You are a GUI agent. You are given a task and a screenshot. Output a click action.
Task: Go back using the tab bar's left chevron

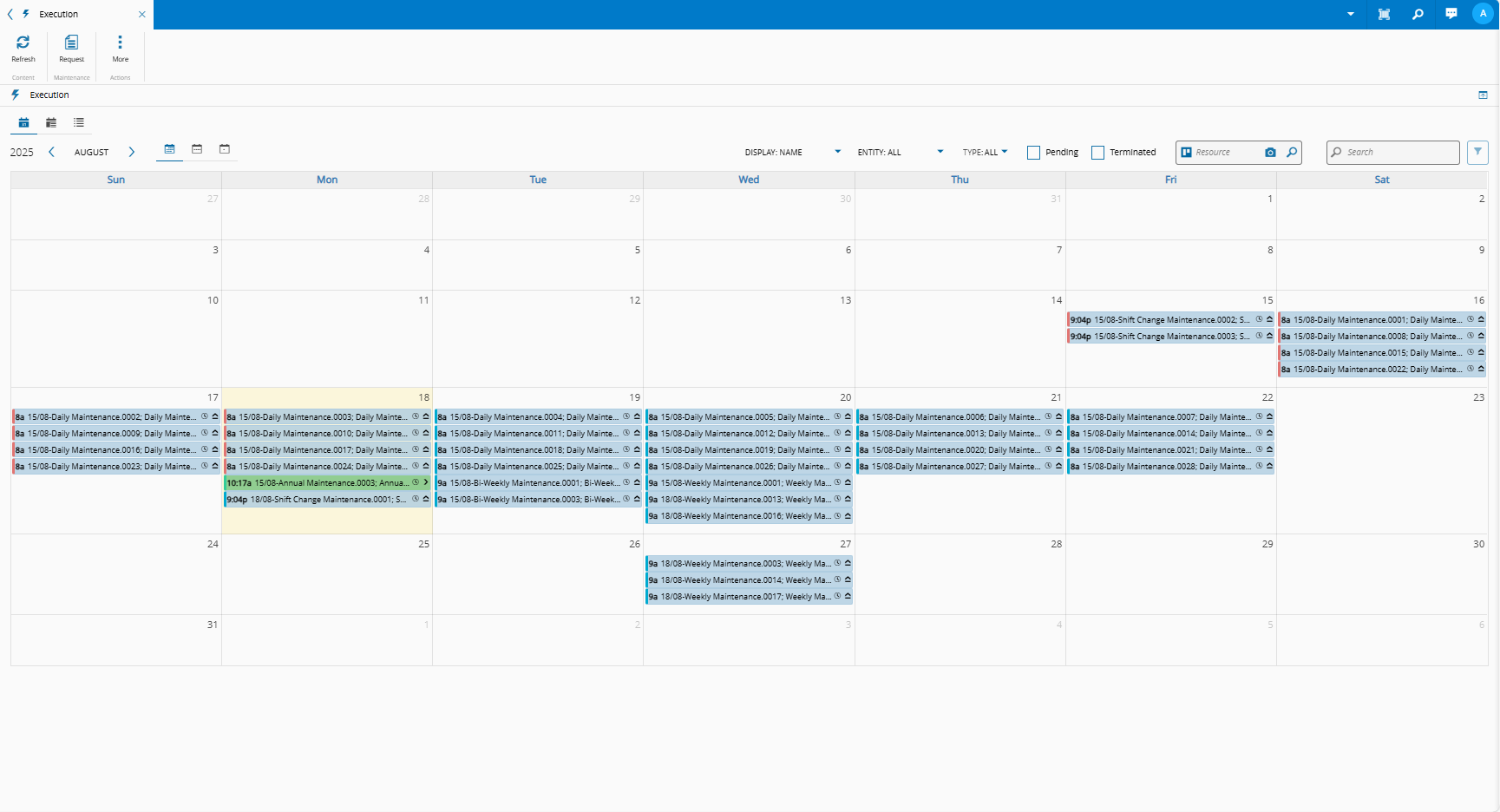pyautogui.click(x=10, y=14)
